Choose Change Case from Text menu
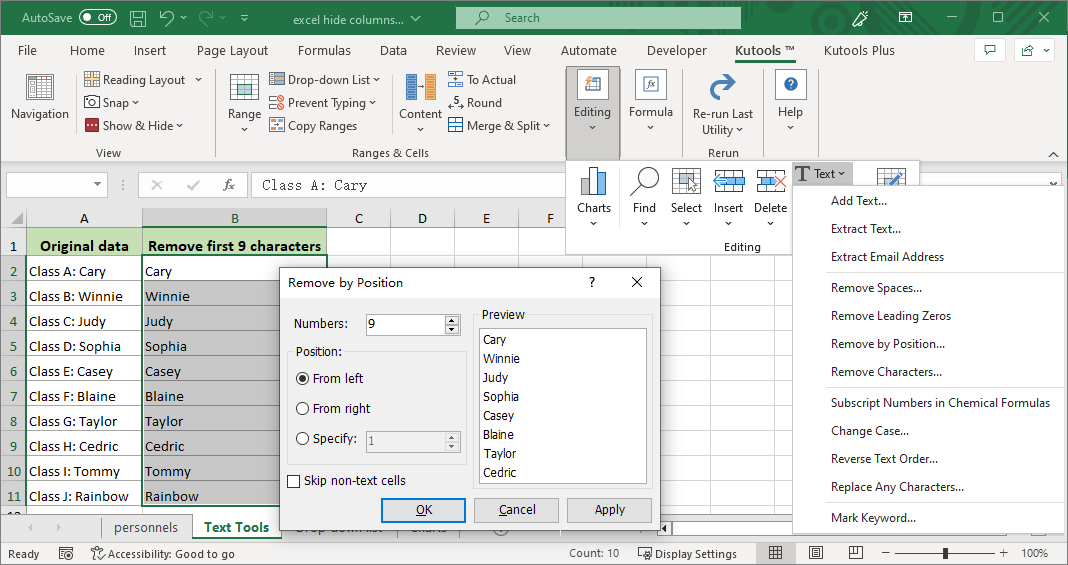Image resolution: width=1068 pixels, height=565 pixels. pos(870,431)
